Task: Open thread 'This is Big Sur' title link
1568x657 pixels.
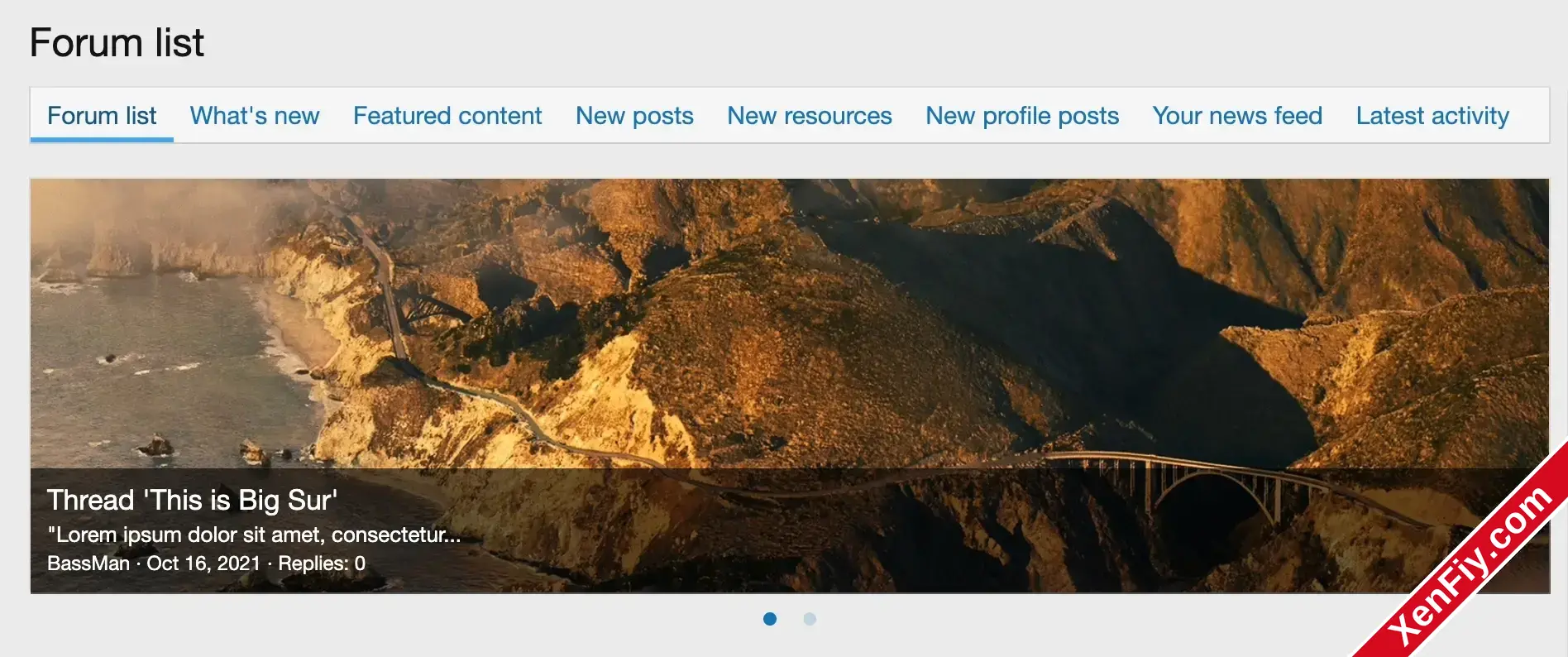Action: pyautogui.click(x=192, y=501)
